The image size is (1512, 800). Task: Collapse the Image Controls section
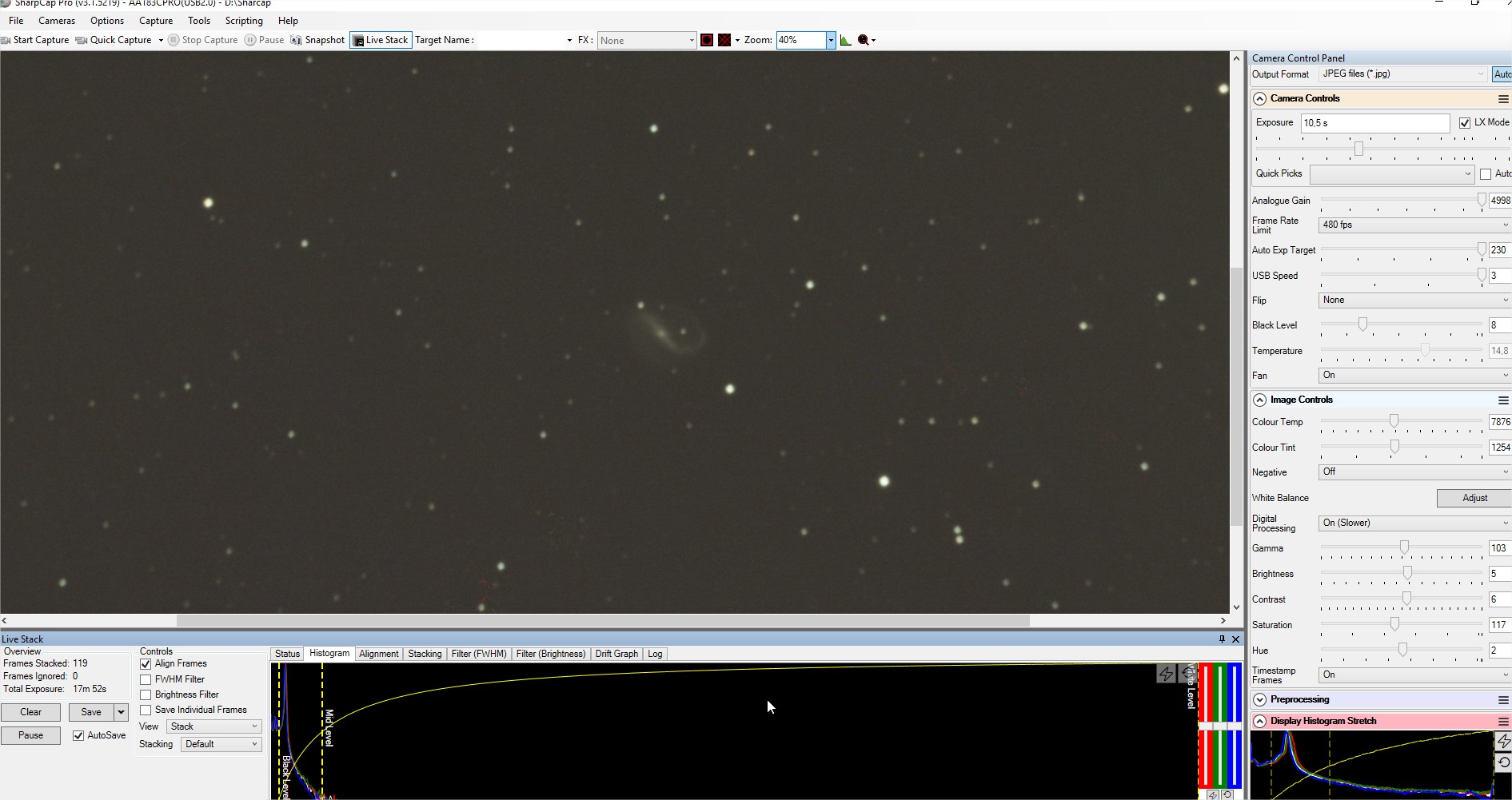coord(1260,400)
